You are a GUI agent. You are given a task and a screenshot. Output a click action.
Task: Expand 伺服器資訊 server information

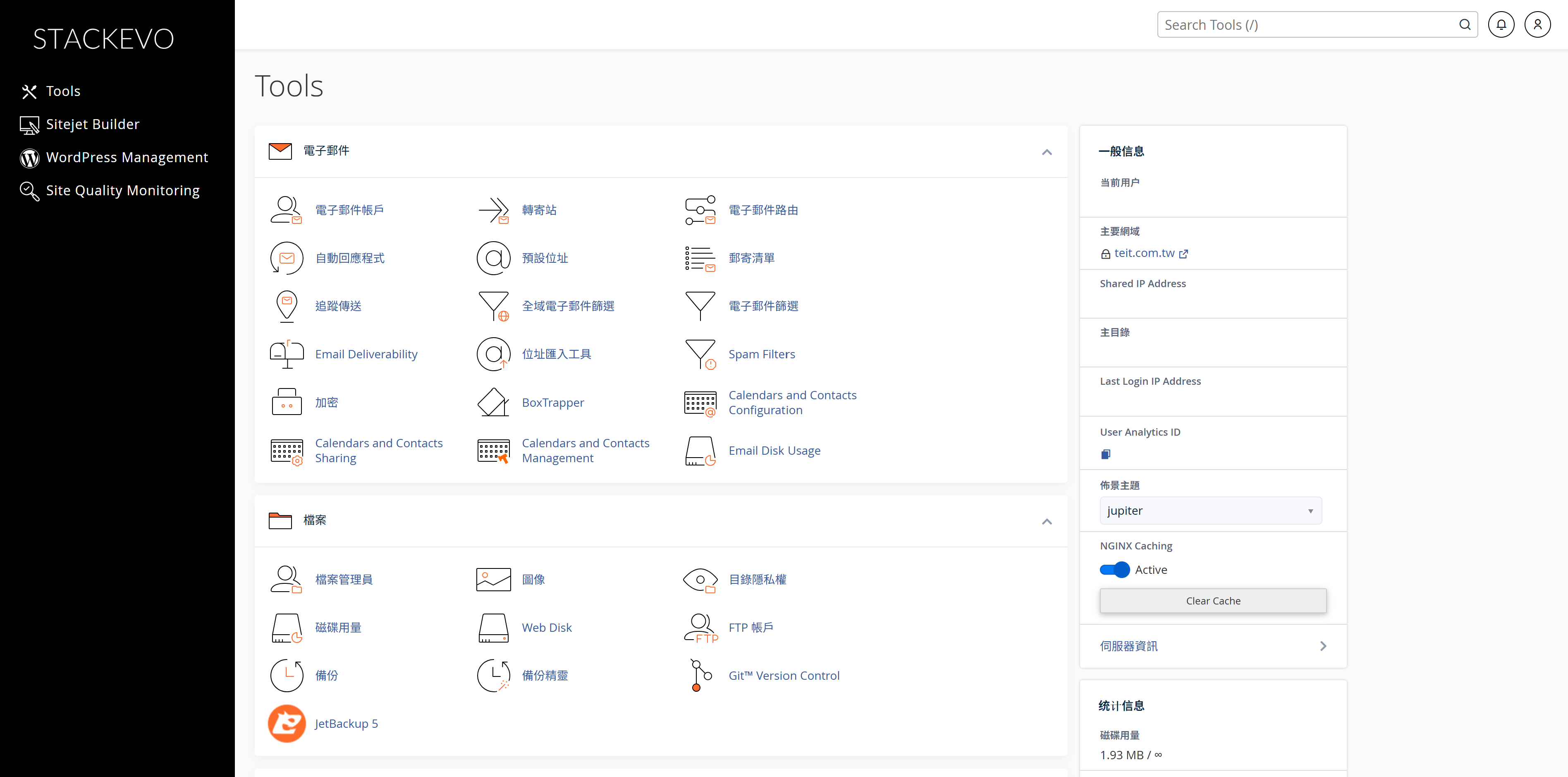click(1212, 646)
